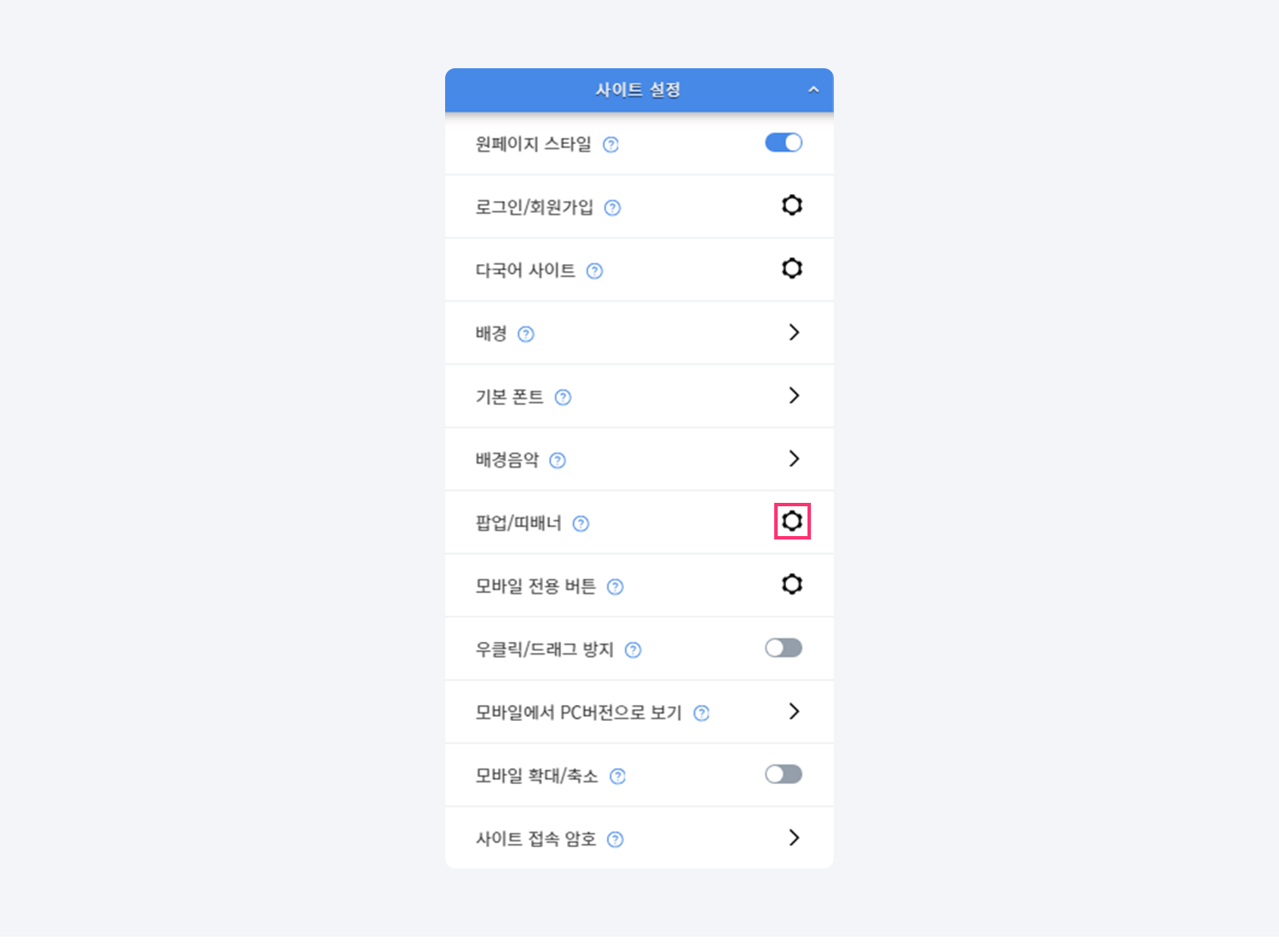The height and width of the screenshot is (952, 1279).
Task: Open 로그인/회원가입 settings gear
Action: click(792, 205)
